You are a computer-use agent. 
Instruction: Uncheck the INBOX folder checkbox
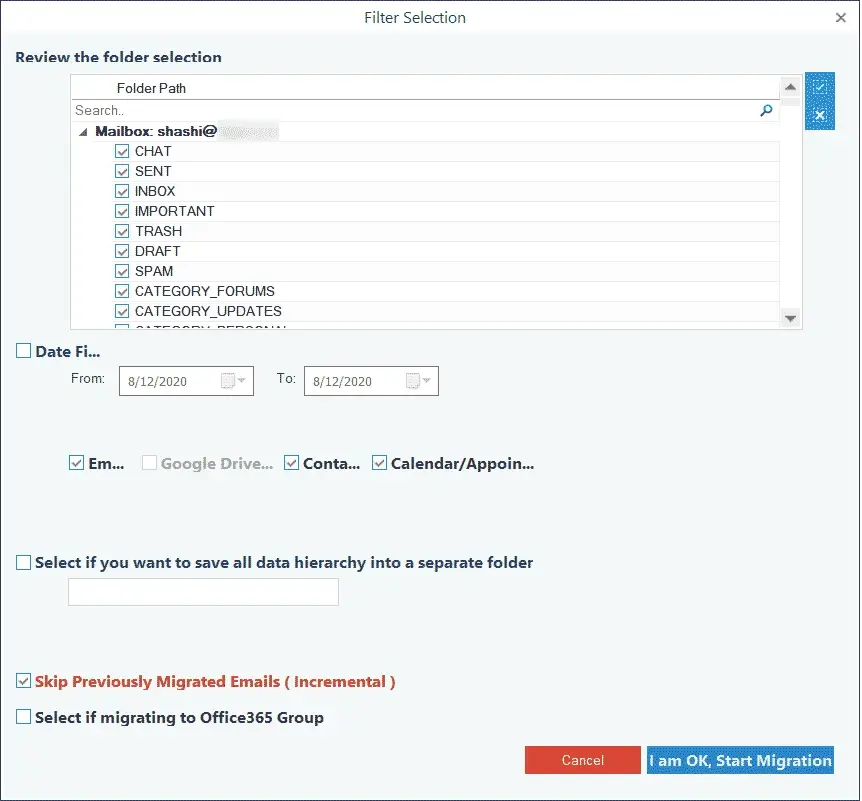tap(121, 191)
